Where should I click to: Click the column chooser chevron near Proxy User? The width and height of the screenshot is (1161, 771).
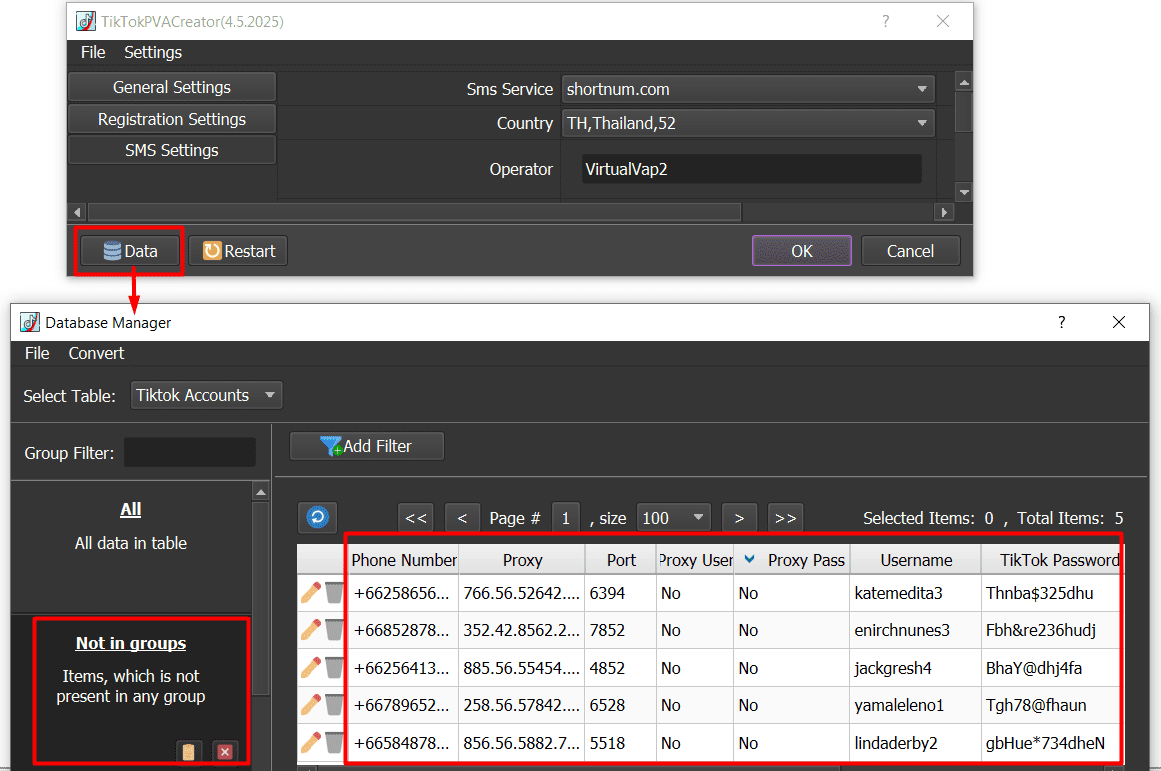tap(749, 559)
